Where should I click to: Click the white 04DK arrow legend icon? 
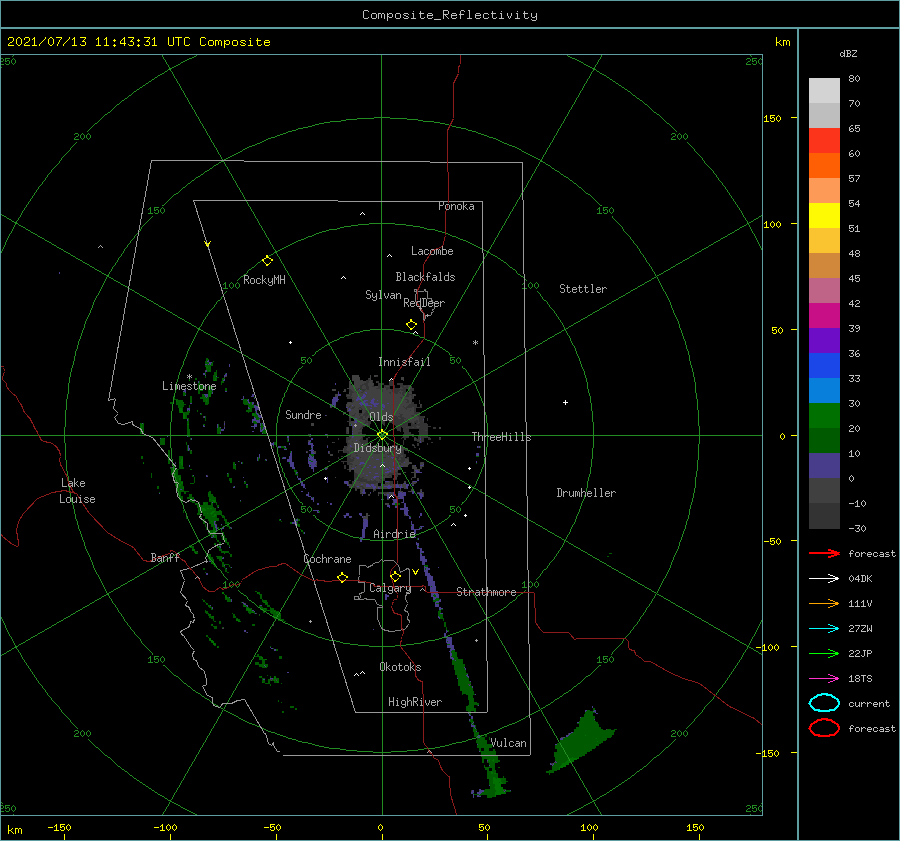(824, 578)
